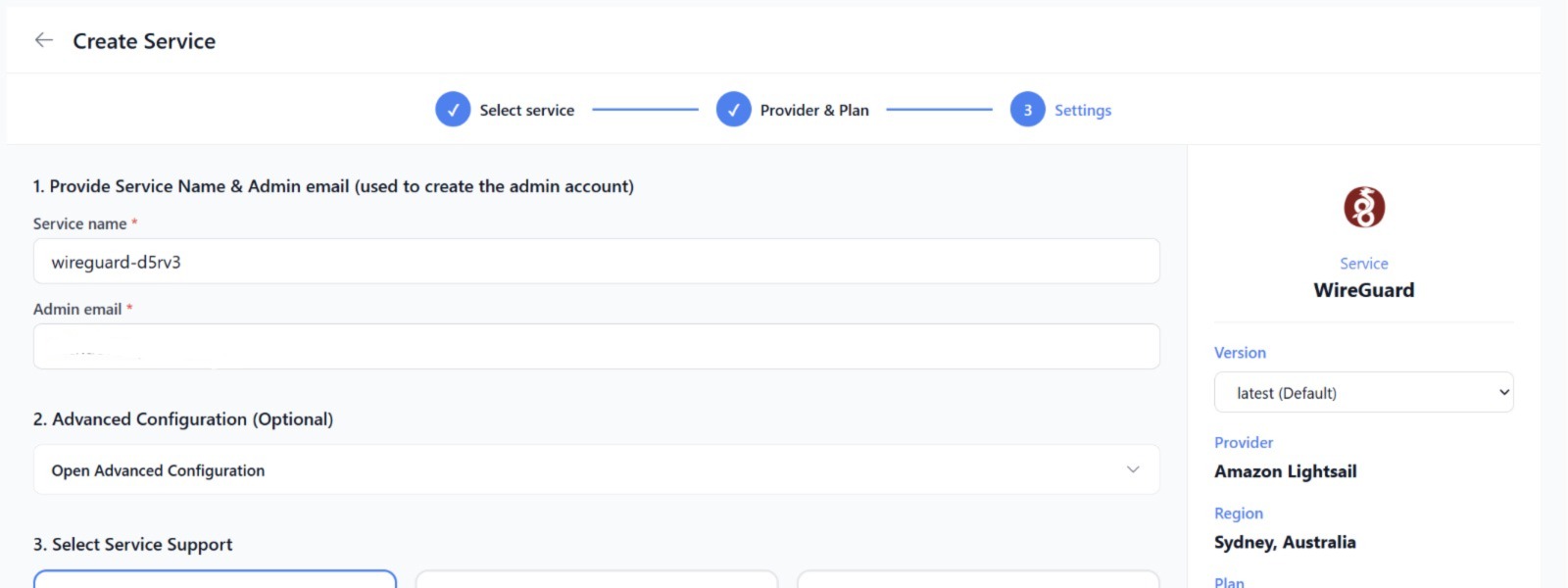
Task: Click the step 3 Settings circle
Action: point(1027,110)
